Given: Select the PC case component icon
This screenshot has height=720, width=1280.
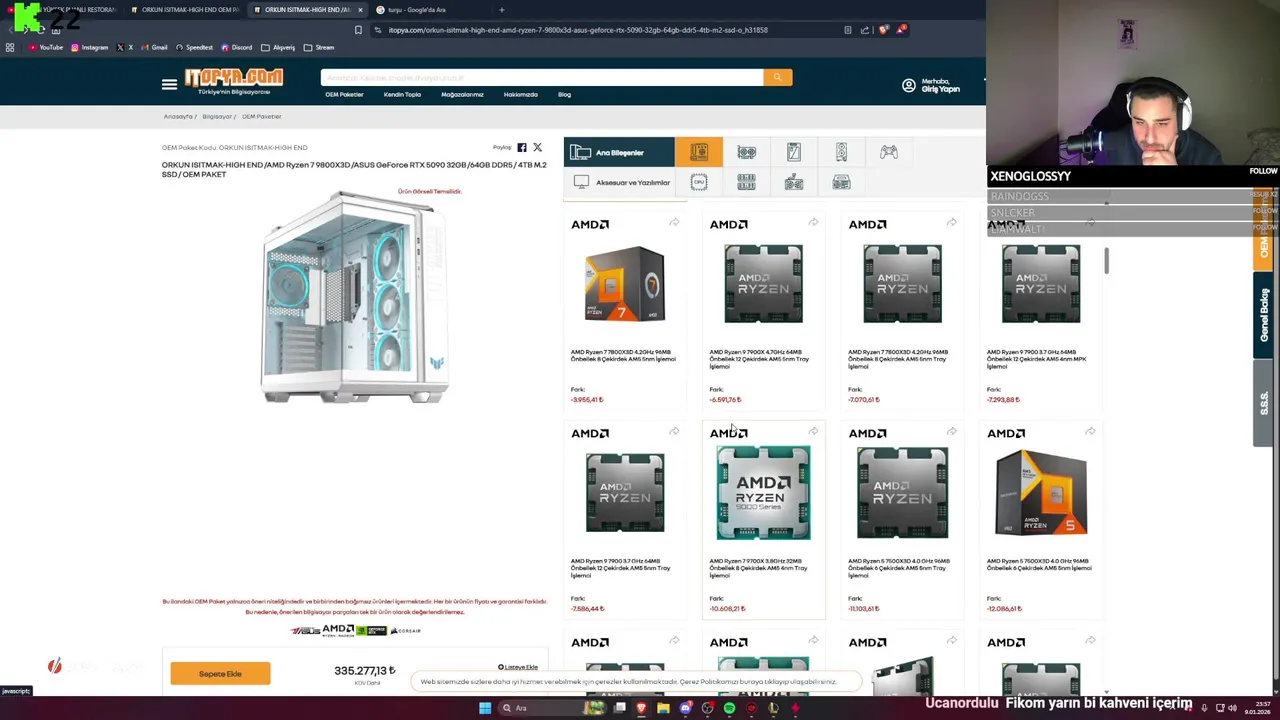Looking at the screenshot, I should click(841, 152).
